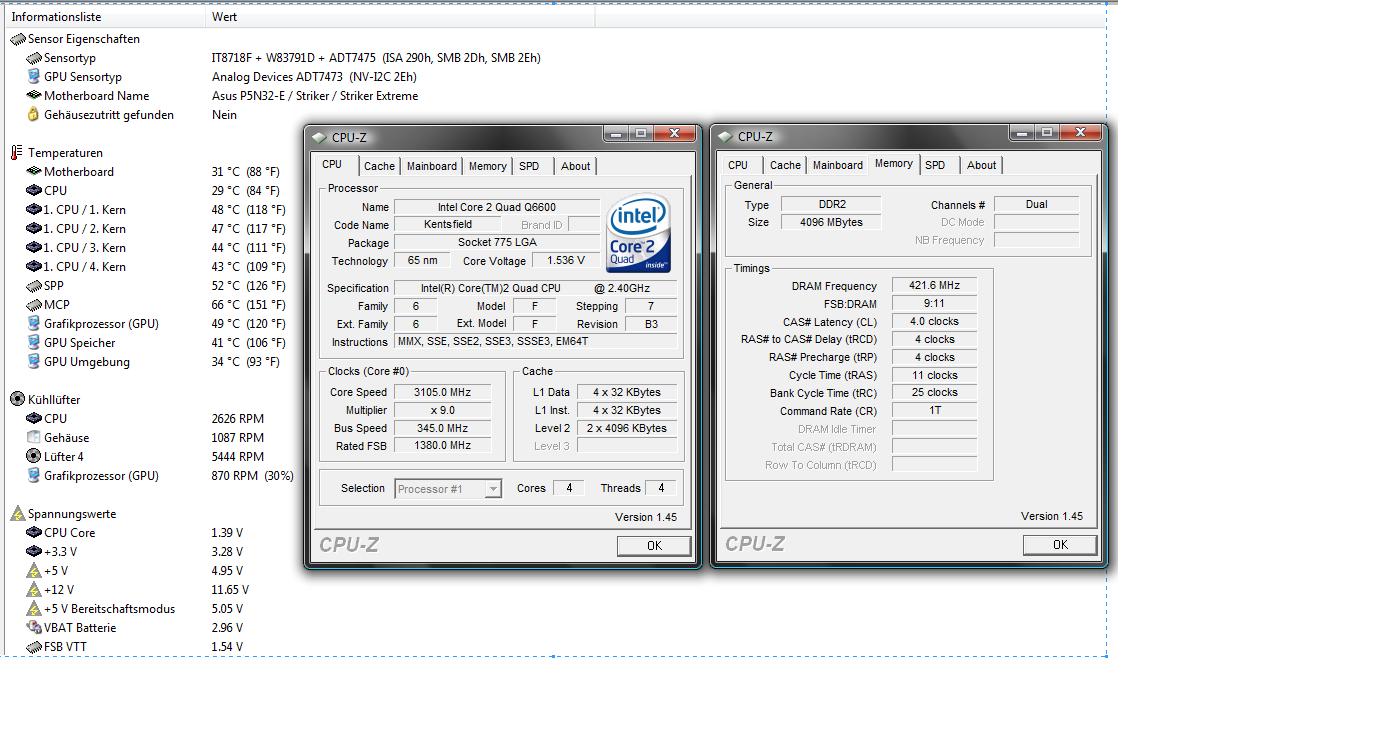
Task: Click the Intel Core 2 Quad logo
Action: [638, 233]
